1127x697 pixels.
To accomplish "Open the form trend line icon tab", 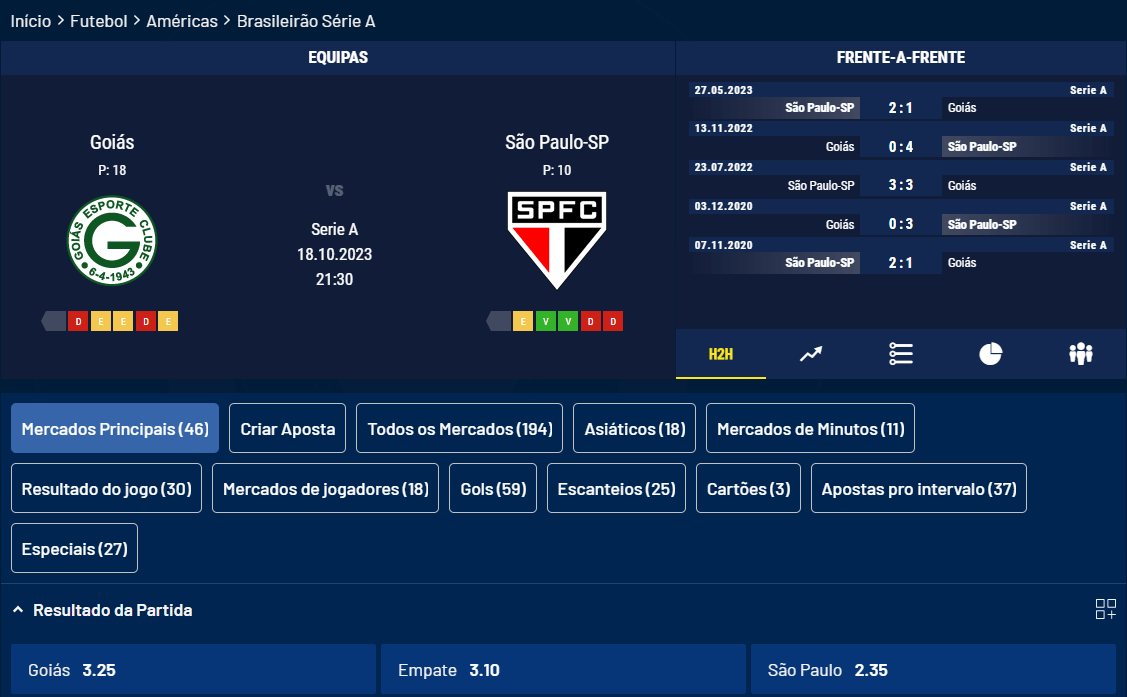I will click(x=811, y=354).
